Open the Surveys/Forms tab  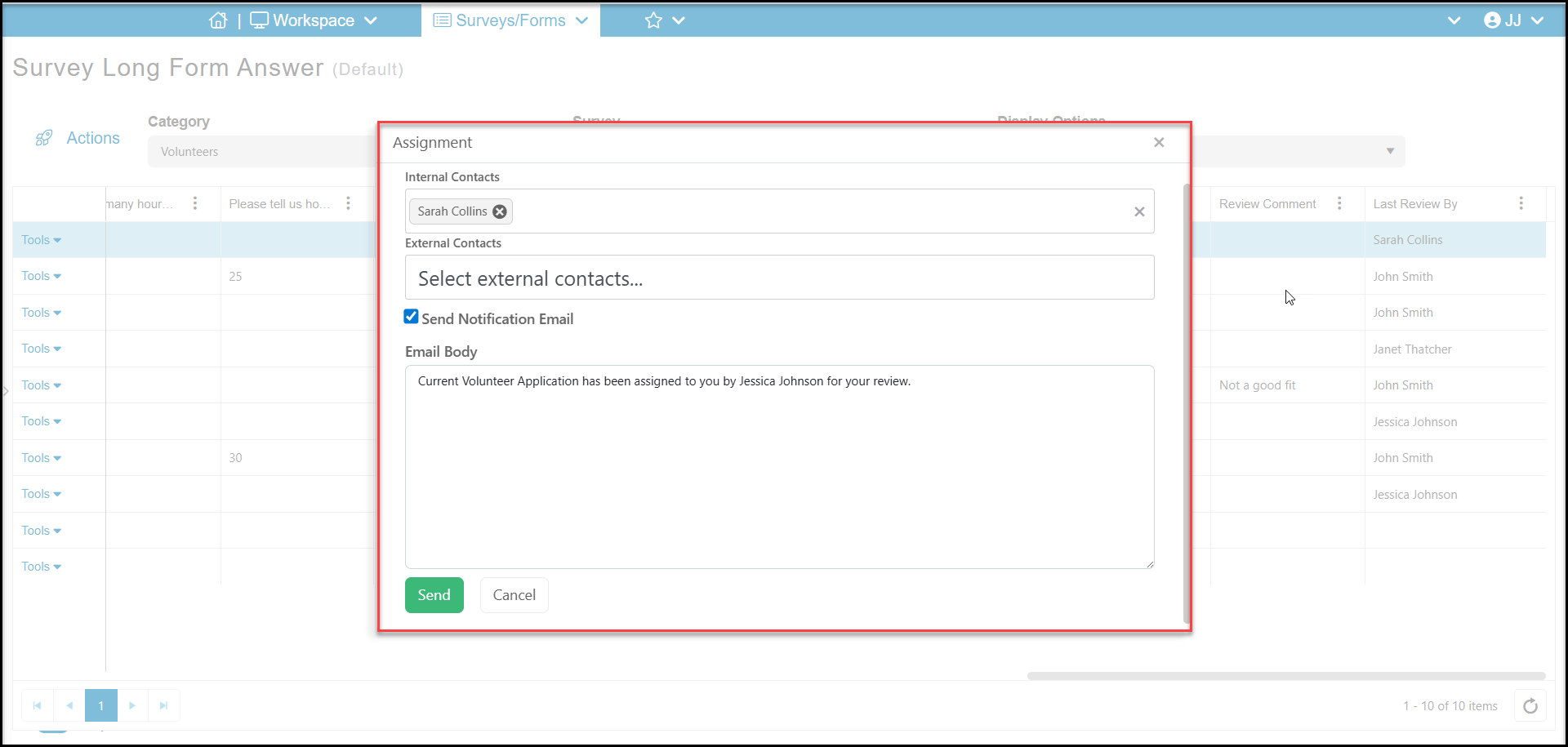point(510,20)
